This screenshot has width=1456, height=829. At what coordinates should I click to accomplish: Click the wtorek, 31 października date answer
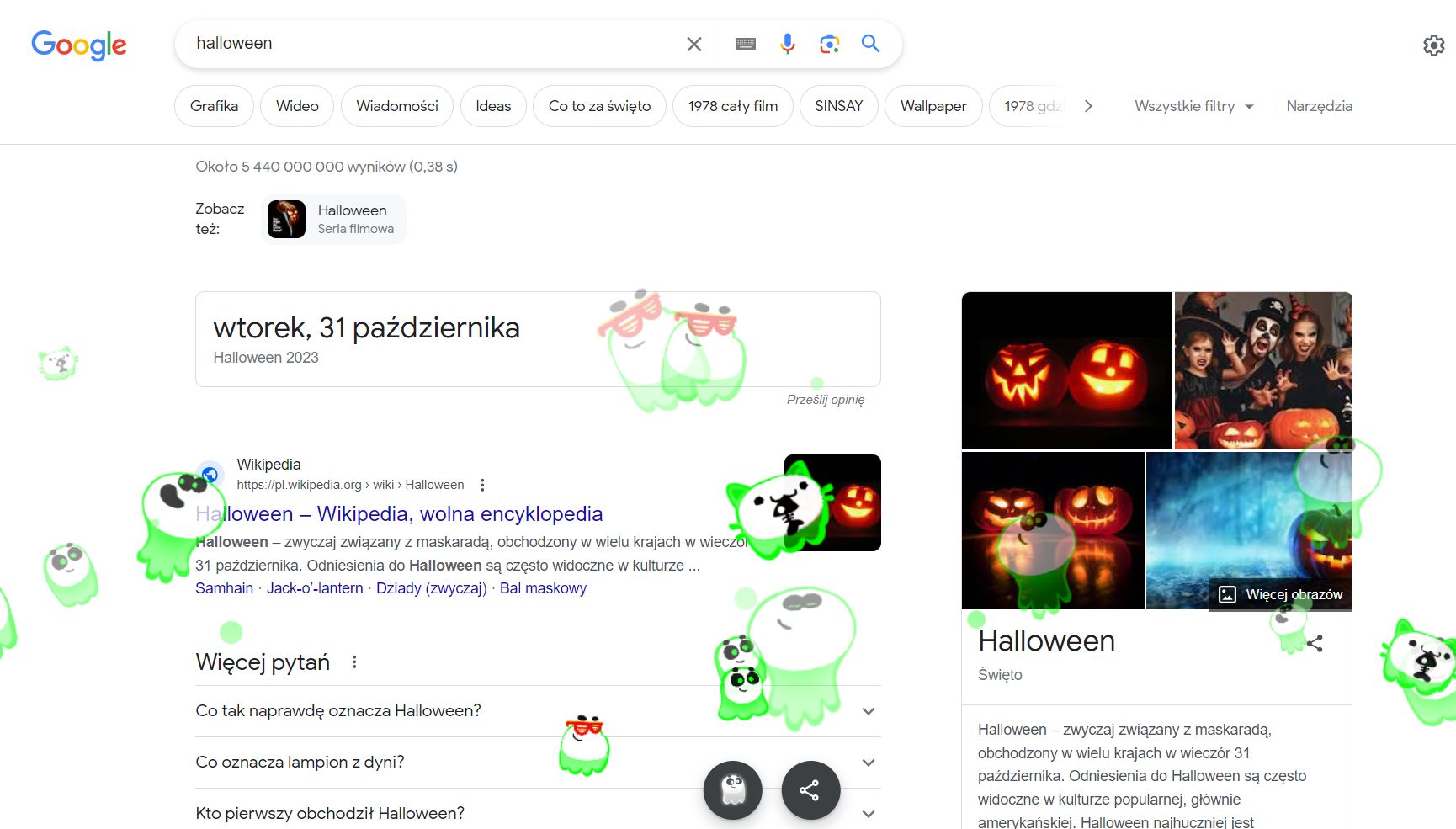pos(366,327)
